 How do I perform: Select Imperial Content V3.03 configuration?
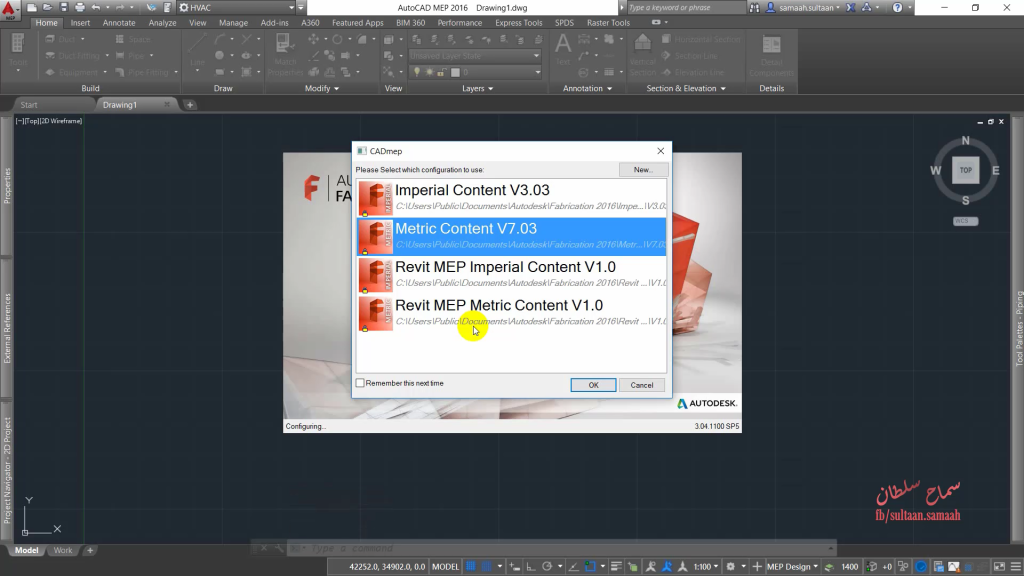[512, 197]
